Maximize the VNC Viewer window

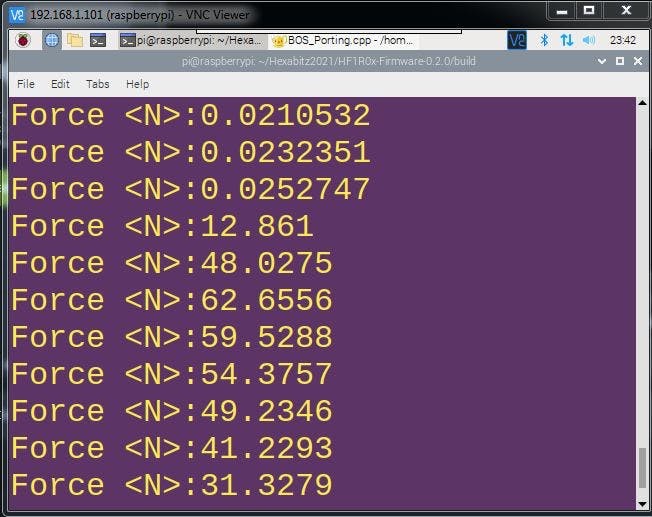589,11
